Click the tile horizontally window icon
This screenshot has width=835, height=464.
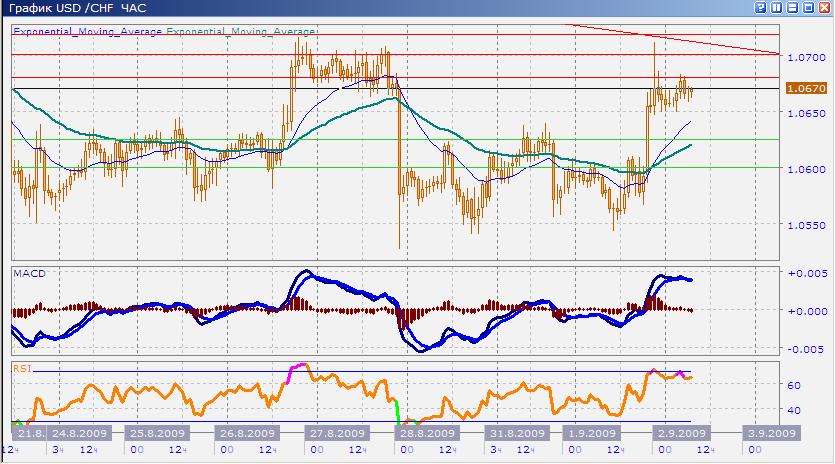tap(791, 8)
